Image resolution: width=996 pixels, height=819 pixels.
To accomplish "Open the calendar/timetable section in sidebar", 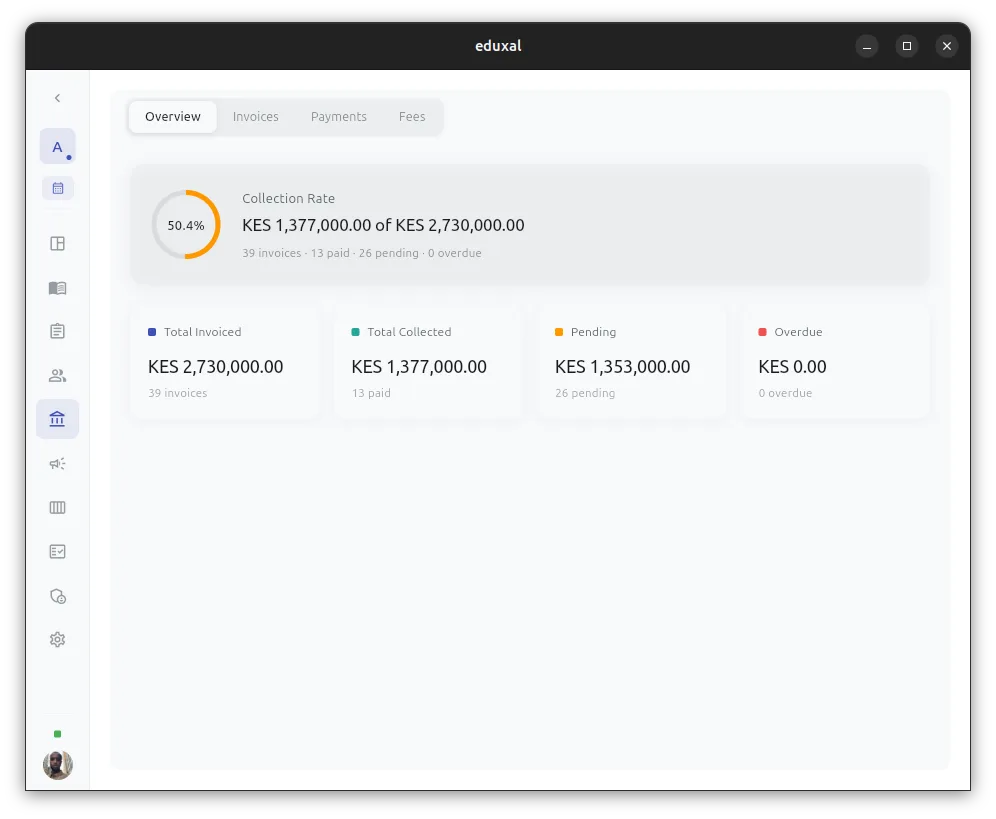I will pyautogui.click(x=57, y=188).
